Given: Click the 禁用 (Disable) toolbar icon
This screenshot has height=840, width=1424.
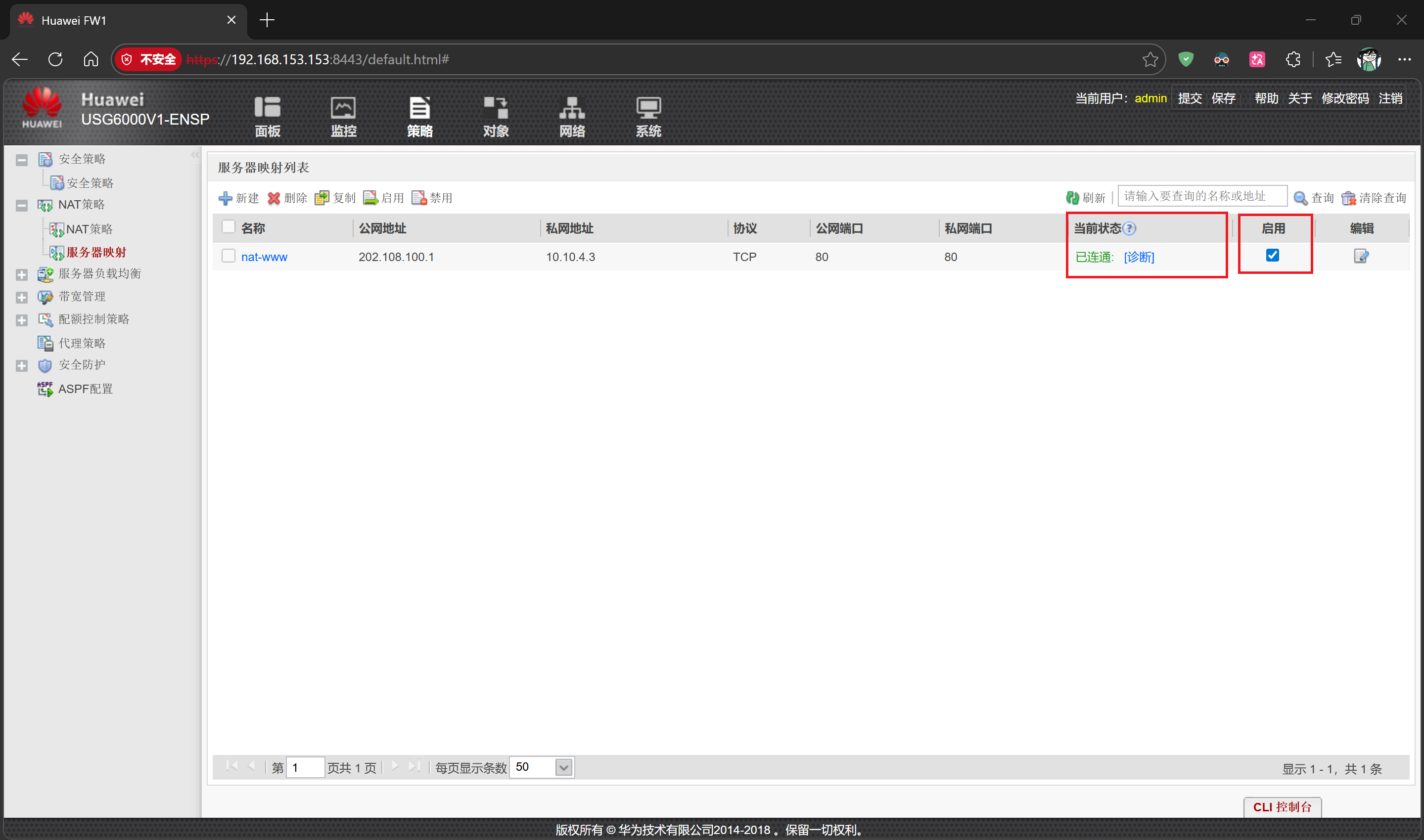Looking at the screenshot, I should [x=419, y=198].
